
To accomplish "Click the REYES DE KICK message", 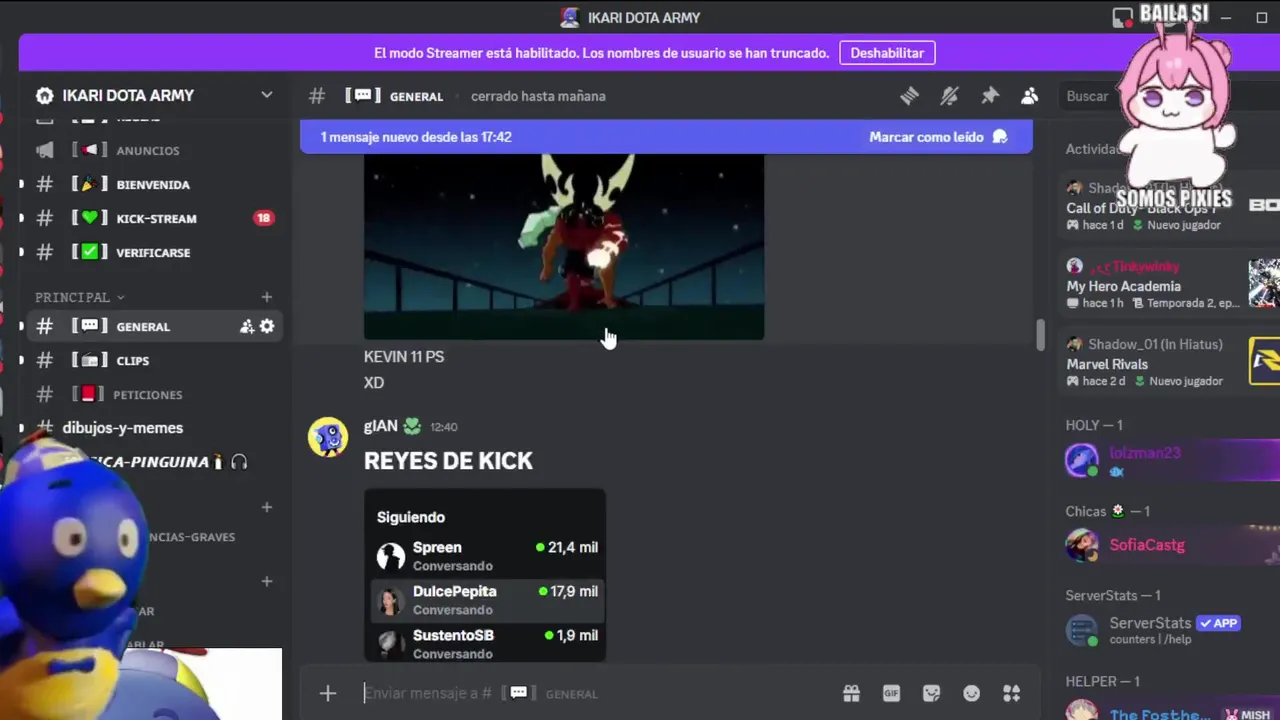I will coord(448,461).
